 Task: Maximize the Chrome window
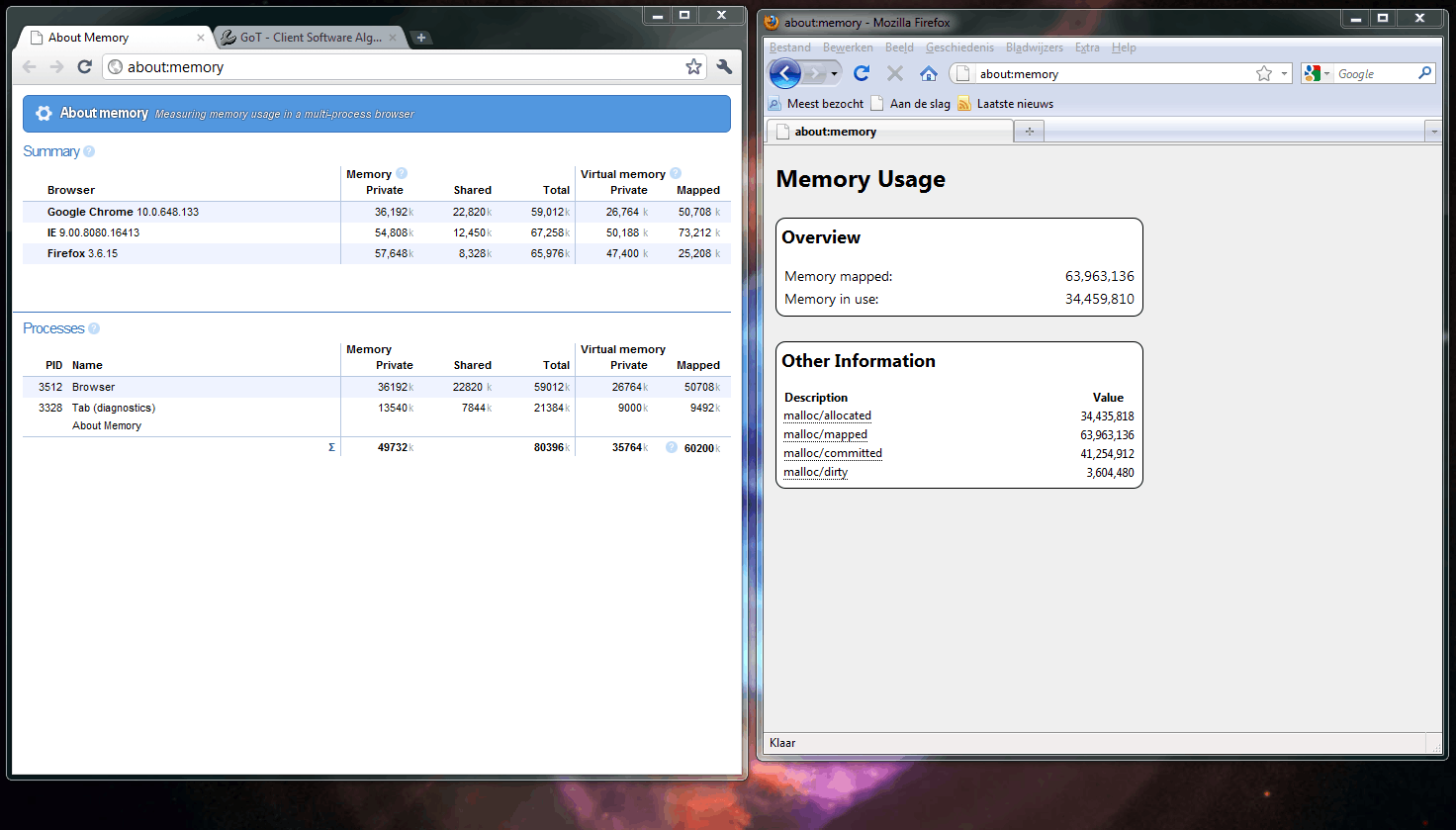tap(684, 16)
